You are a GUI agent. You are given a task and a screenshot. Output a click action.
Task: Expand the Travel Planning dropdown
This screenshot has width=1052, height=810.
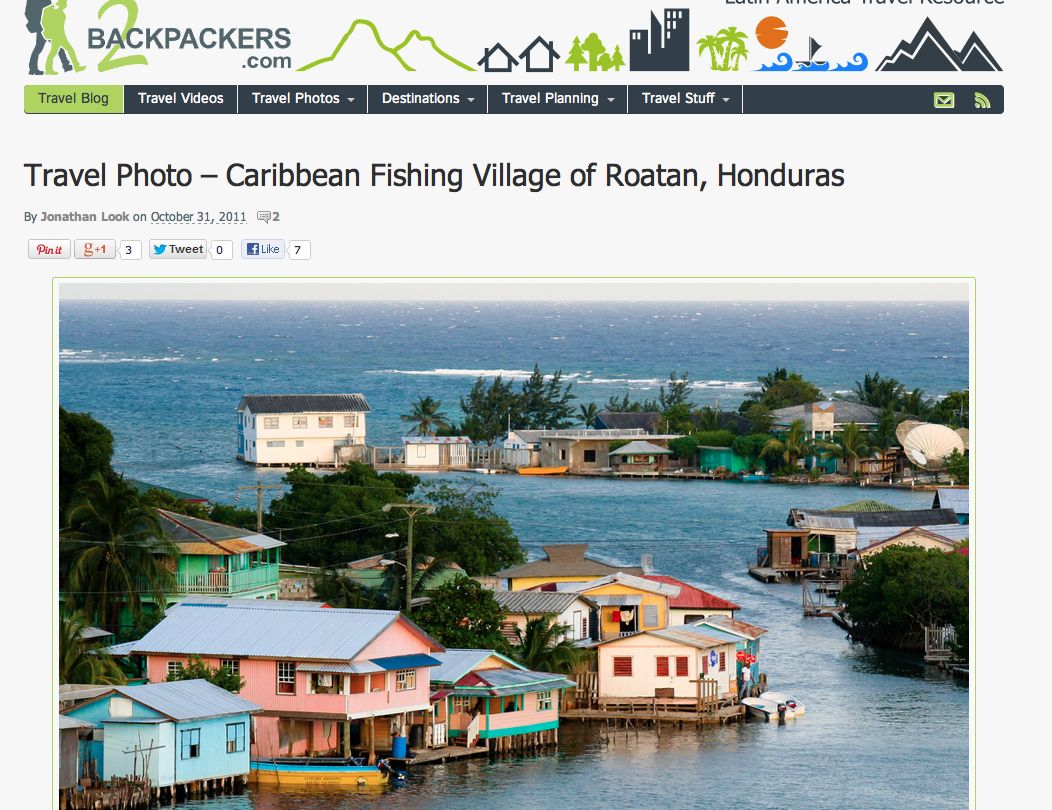(x=558, y=99)
